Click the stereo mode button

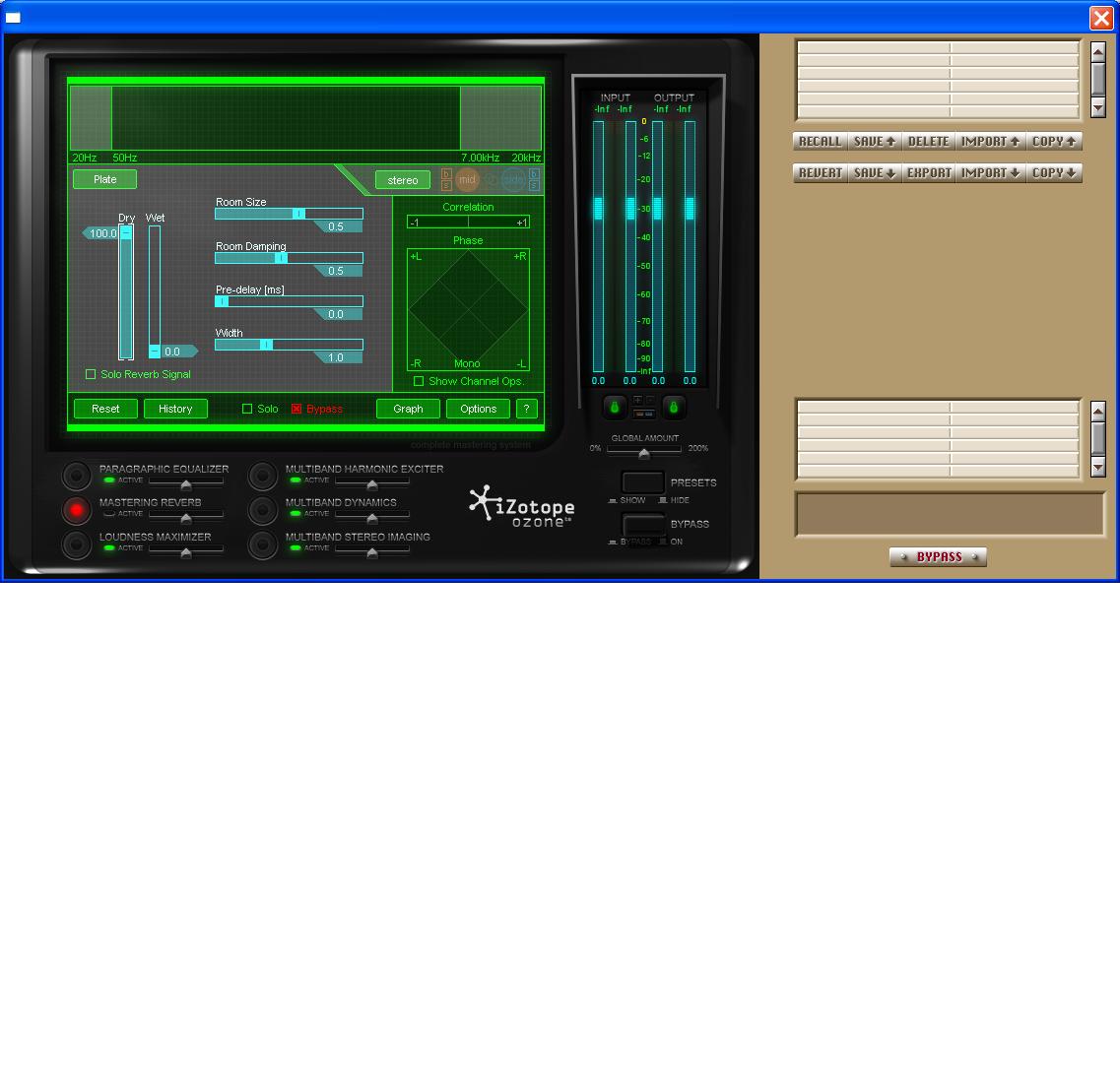coord(403,180)
